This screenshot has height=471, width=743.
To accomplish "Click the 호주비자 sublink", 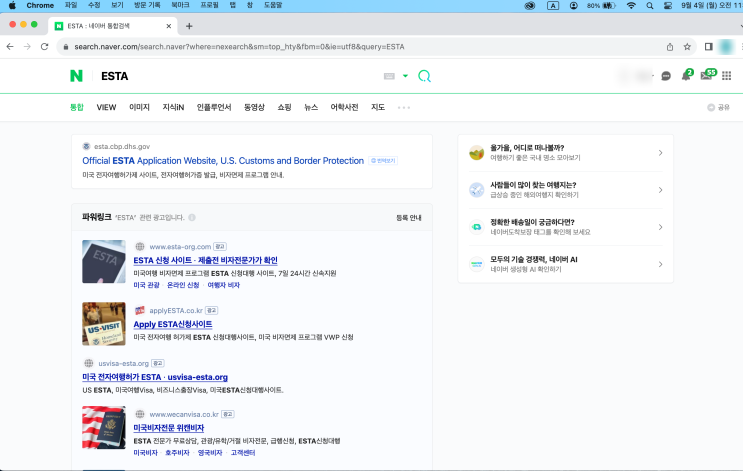I will tap(177, 453).
